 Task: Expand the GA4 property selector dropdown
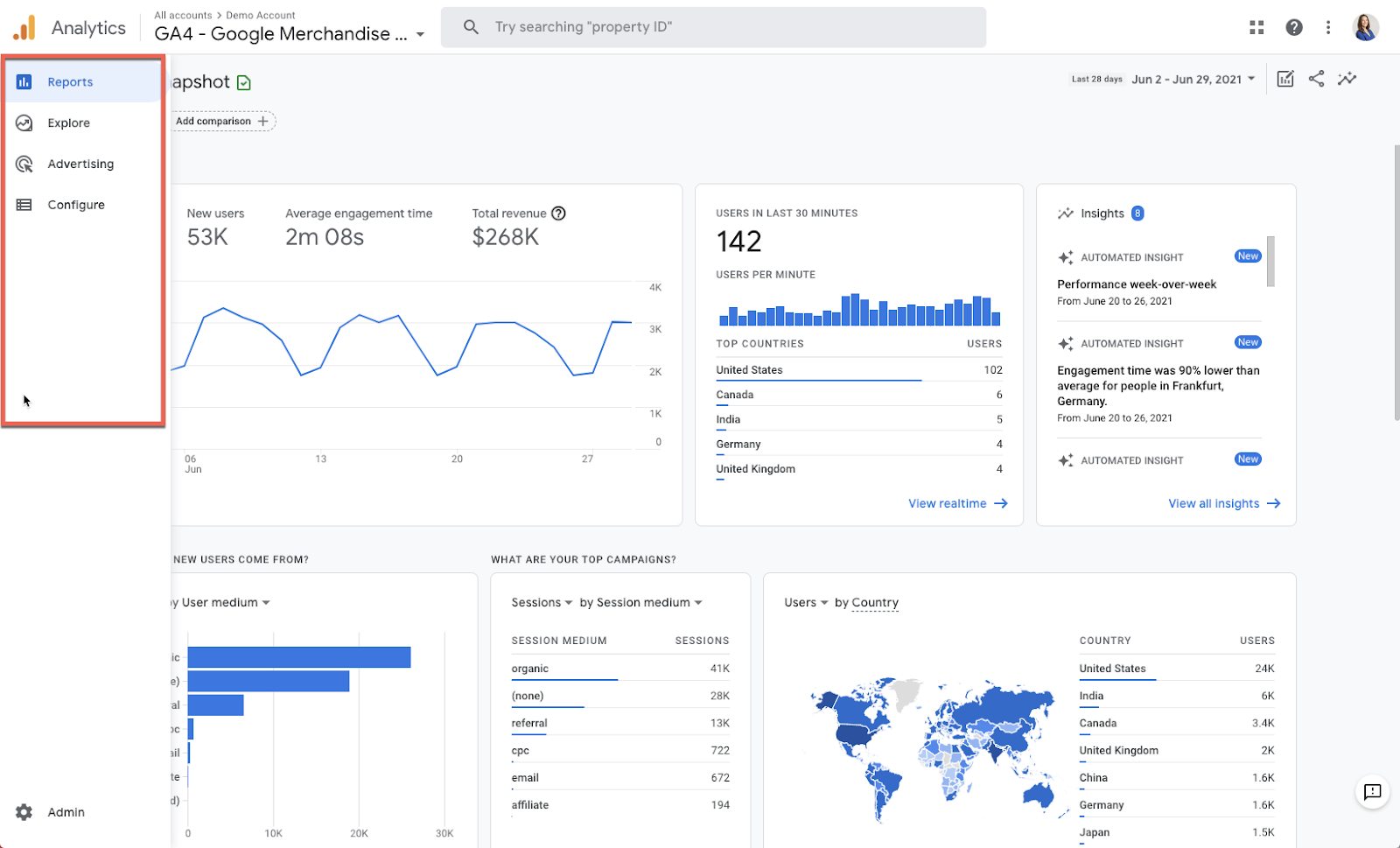421,35
